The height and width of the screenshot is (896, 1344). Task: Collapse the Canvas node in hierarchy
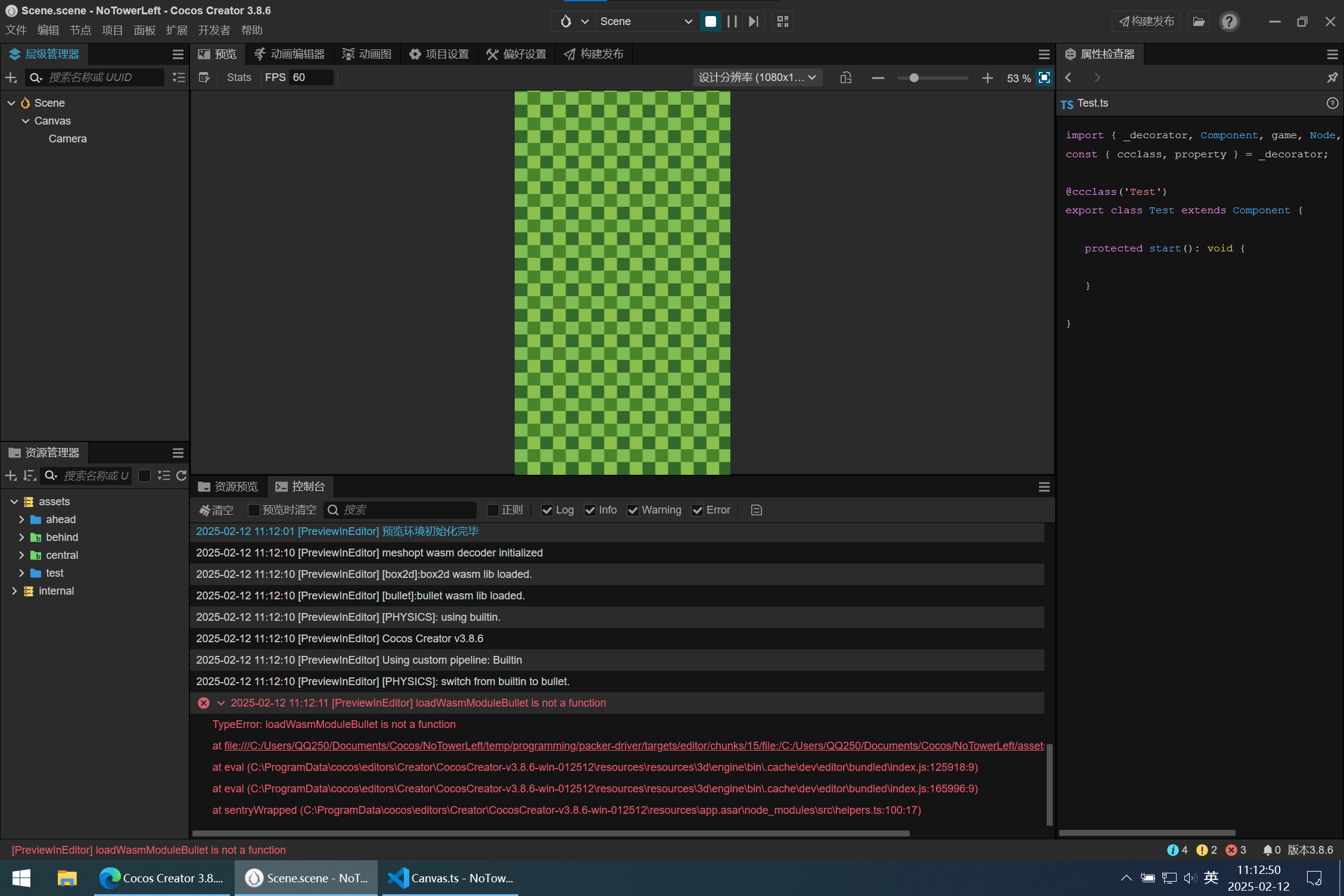pos(26,121)
